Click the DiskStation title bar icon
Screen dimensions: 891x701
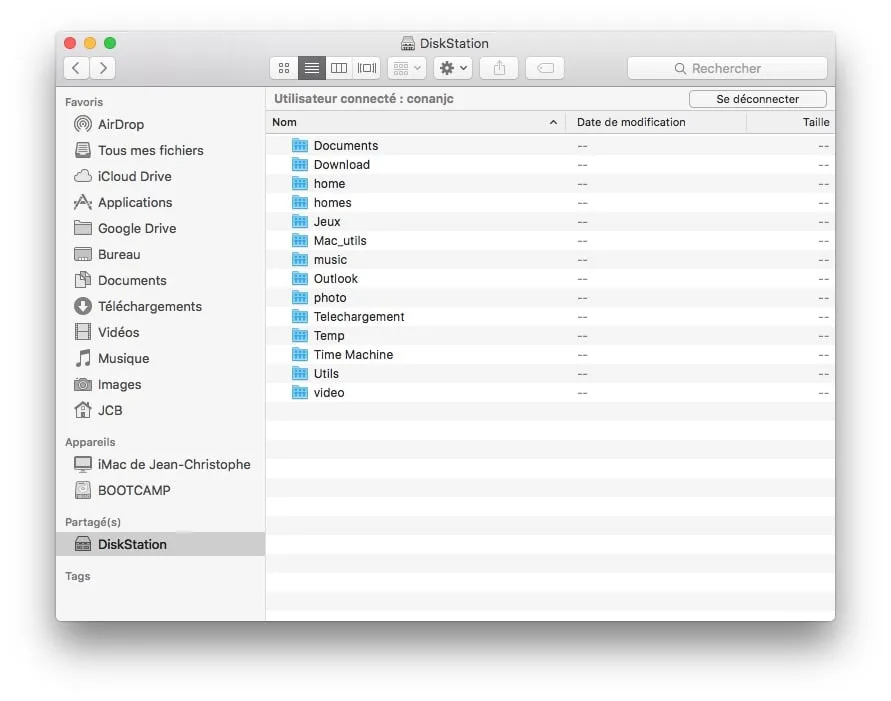(x=407, y=43)
